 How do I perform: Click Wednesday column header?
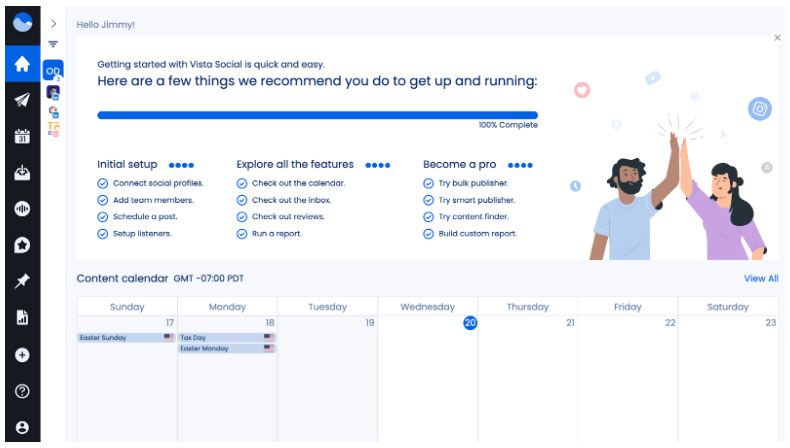tap(427, 307)
